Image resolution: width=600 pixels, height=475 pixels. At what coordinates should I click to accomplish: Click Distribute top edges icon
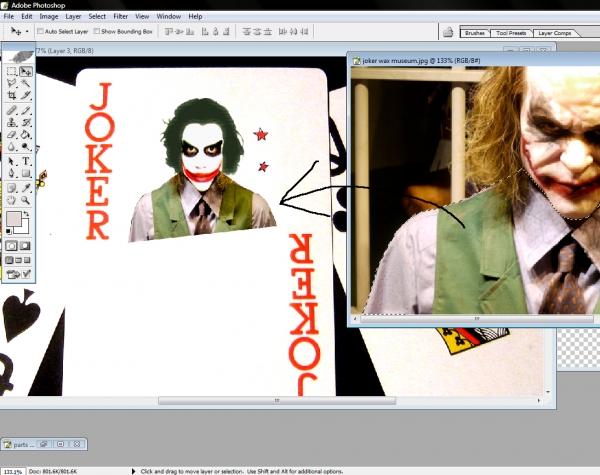pyautogui.click(x=247, y=32)
